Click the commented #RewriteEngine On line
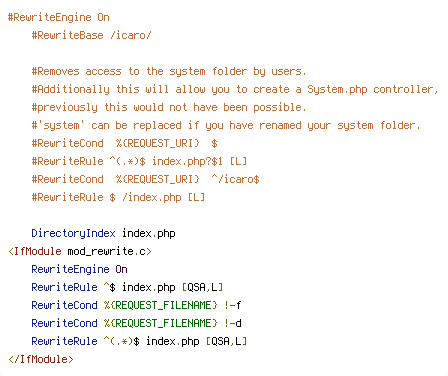This screenshot has width=448, height=376. (x=59, y=17)
